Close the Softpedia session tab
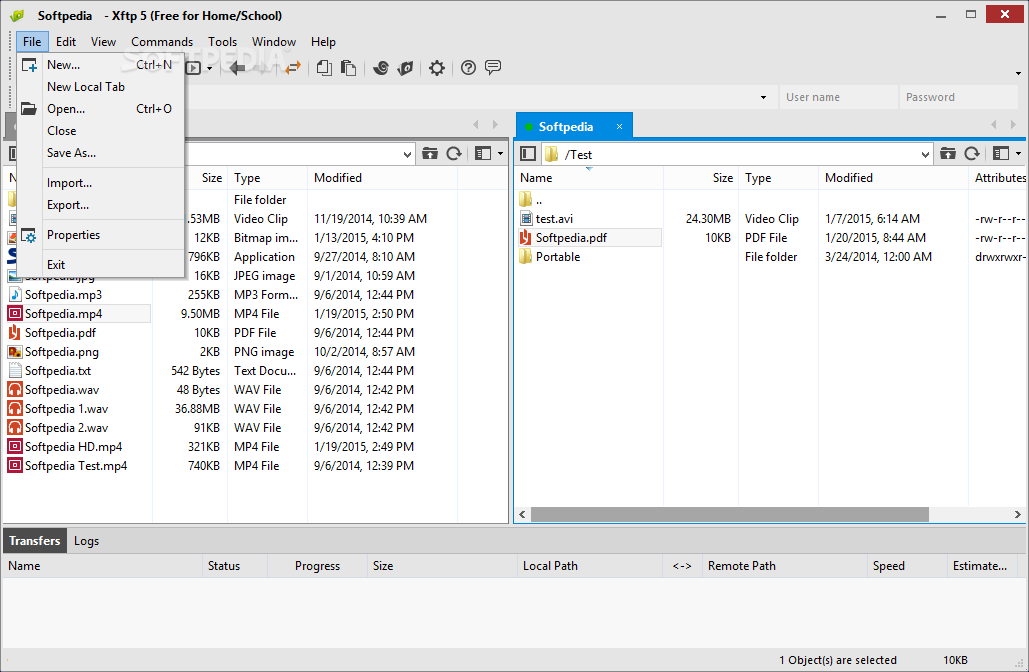Screen dimensions: 1029x672 point(619,126)
